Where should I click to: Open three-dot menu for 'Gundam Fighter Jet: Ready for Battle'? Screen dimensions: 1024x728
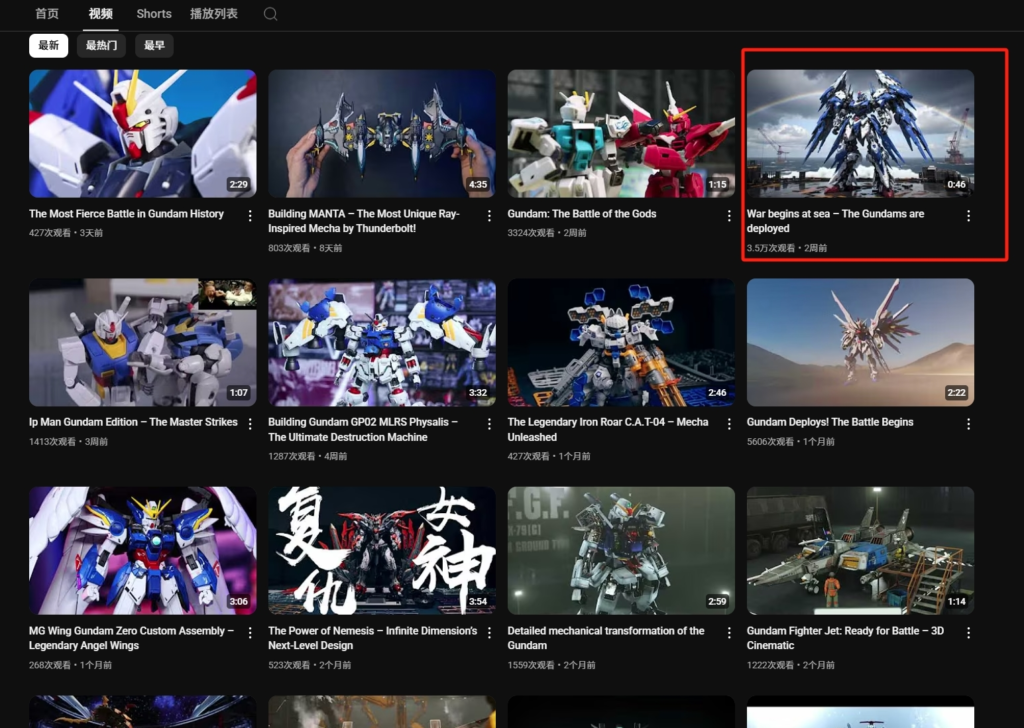coord(968,633)
